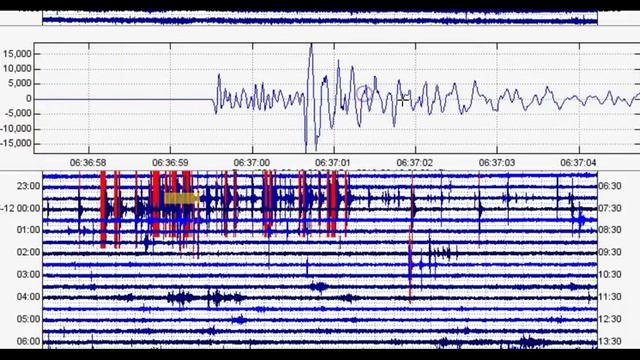Click the 06:36:58 time axis label

[x=88, y=162]
